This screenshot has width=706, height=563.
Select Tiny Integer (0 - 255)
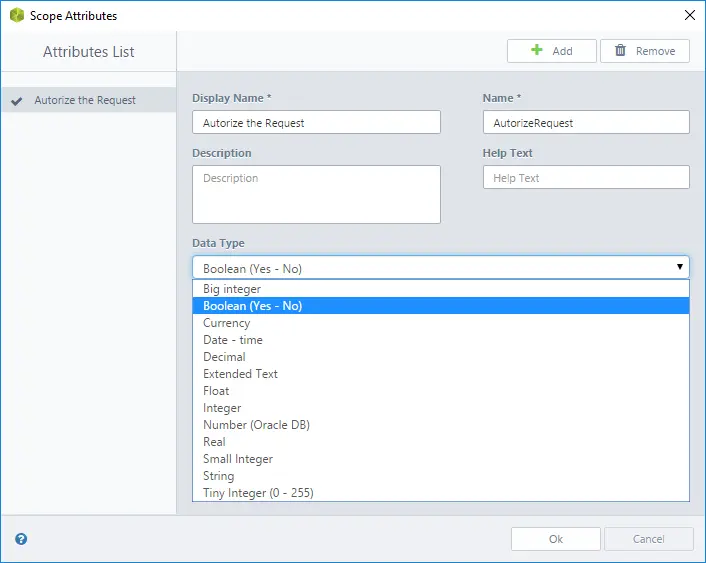coord(441,493)
